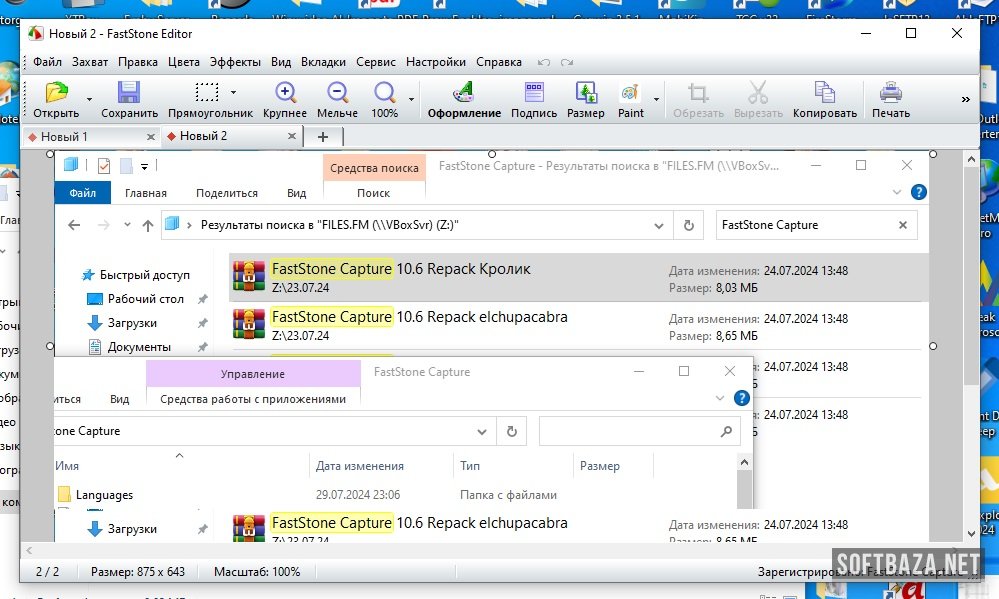This screenshot has width=999, height=599.
Task: Open the Настройки menu
Action: pos(438,62)
